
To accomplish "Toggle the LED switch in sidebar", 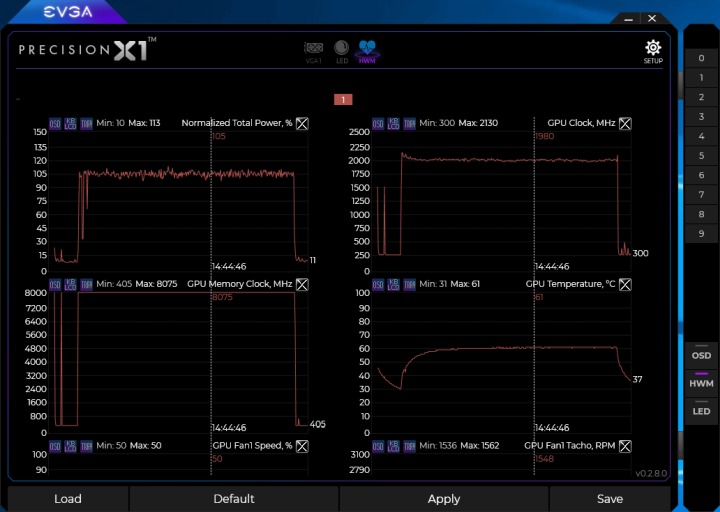I will (701, 409).
